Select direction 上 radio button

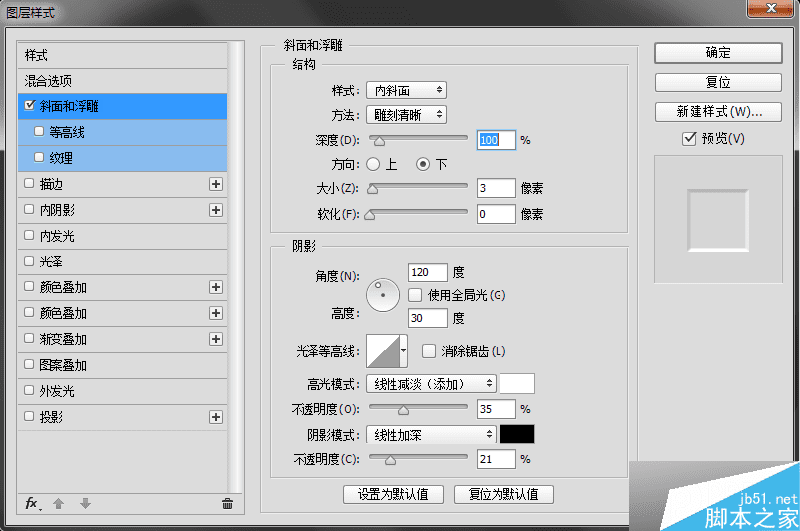click(373, 164)
